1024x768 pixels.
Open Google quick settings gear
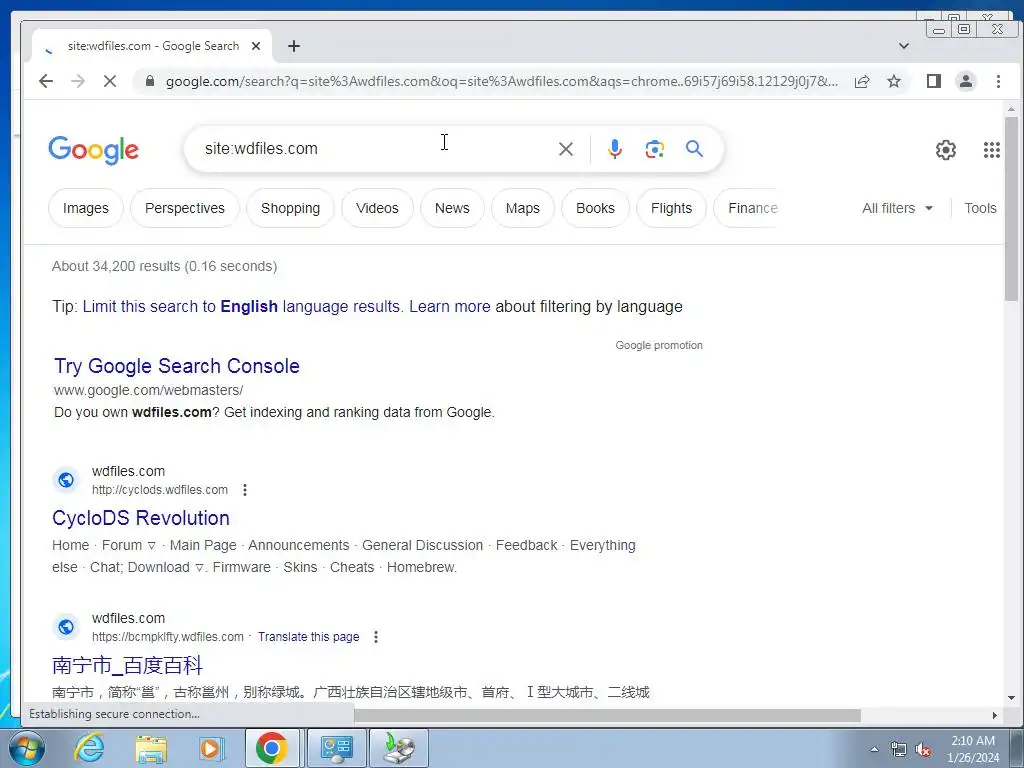[946, 150]
